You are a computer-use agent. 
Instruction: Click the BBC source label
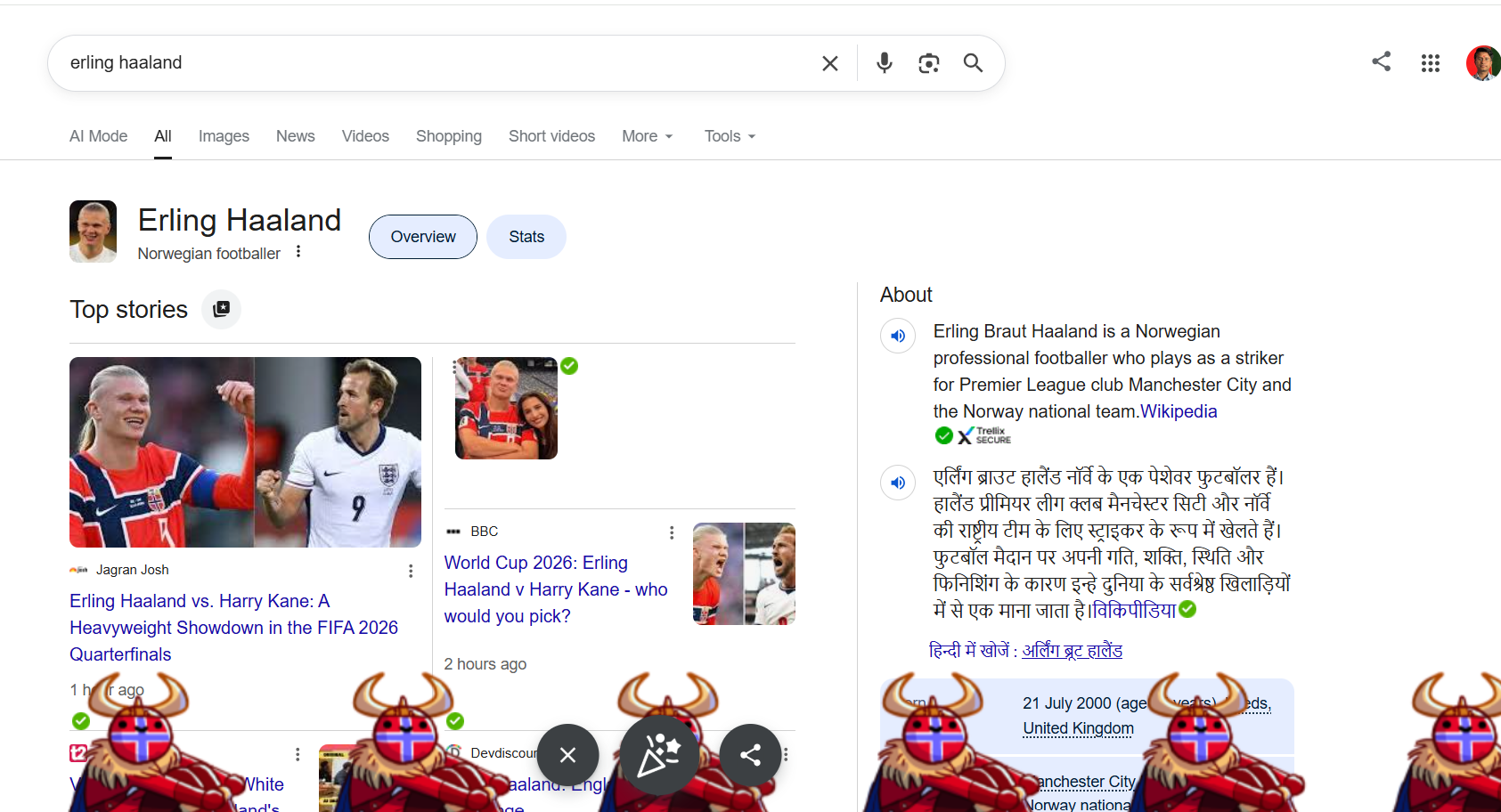click(x=484, y=532)
